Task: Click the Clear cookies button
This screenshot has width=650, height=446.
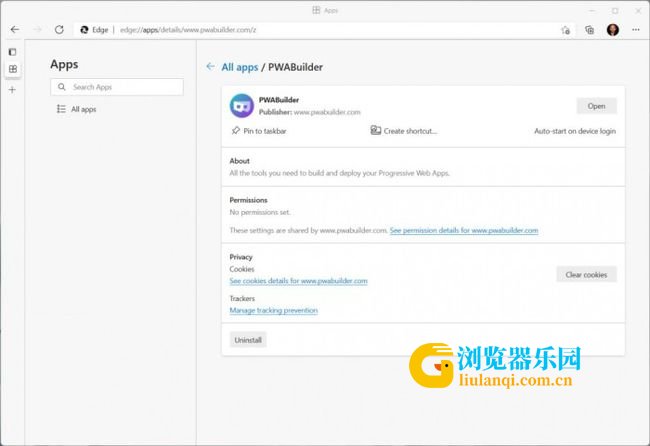Action: coord(586,275)
